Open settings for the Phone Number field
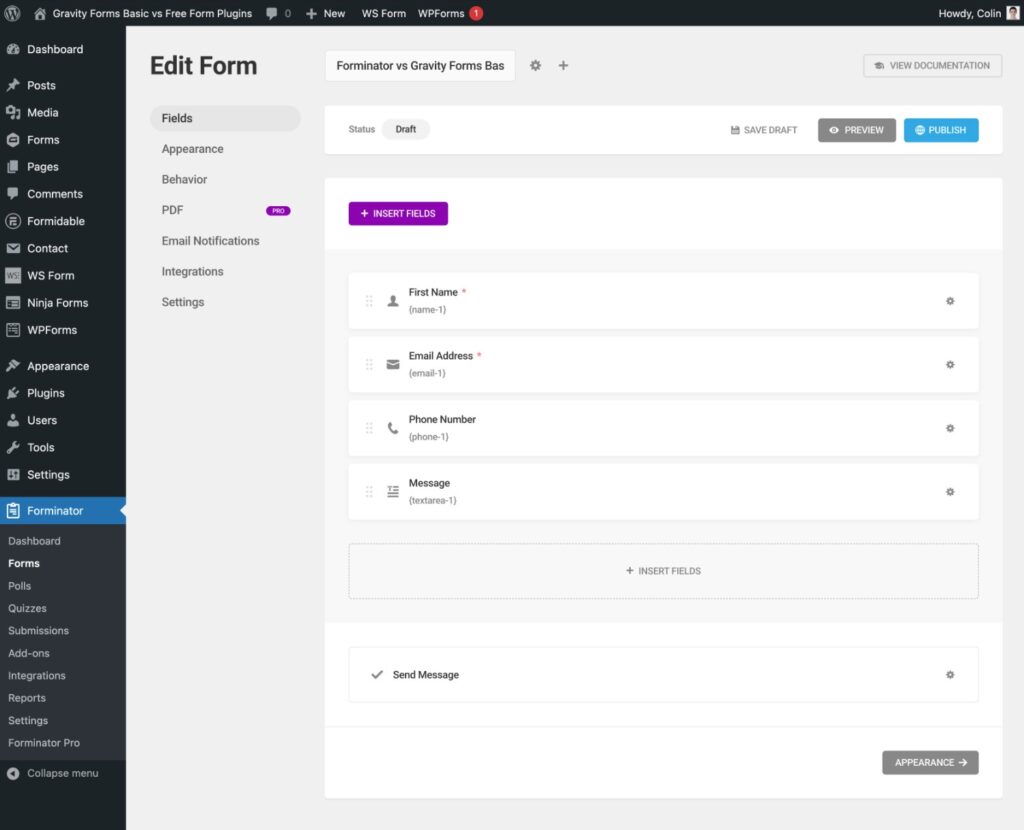 (950, 428)
